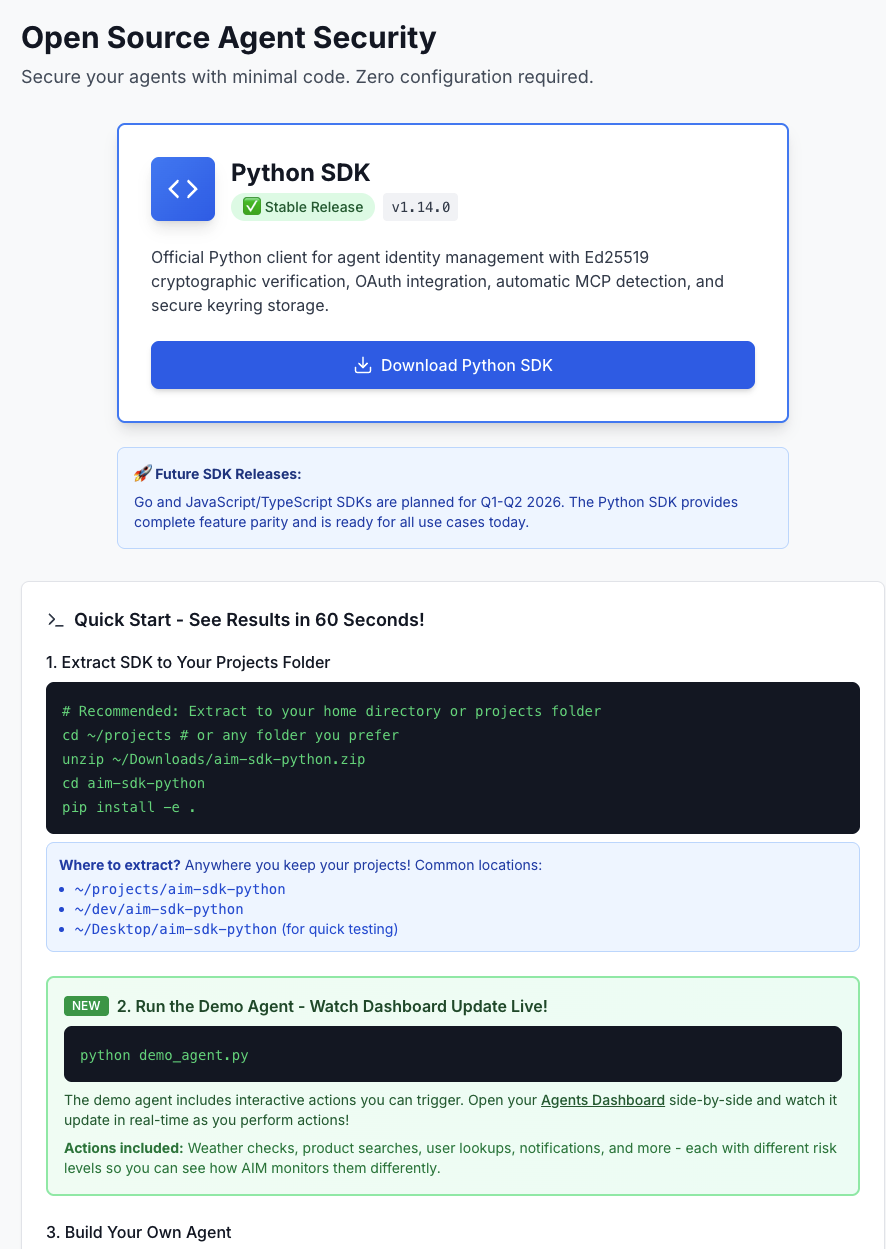Click the Extract SDK to Your Projects Folder heading

[188, 662]
